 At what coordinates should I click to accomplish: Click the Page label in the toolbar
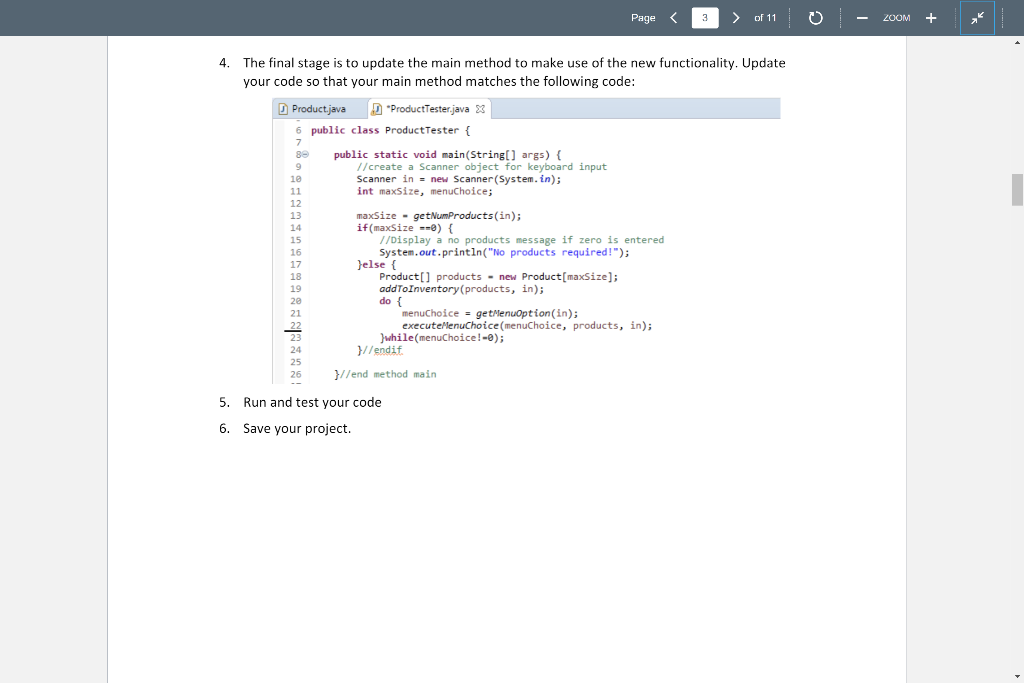click(643, 17)
